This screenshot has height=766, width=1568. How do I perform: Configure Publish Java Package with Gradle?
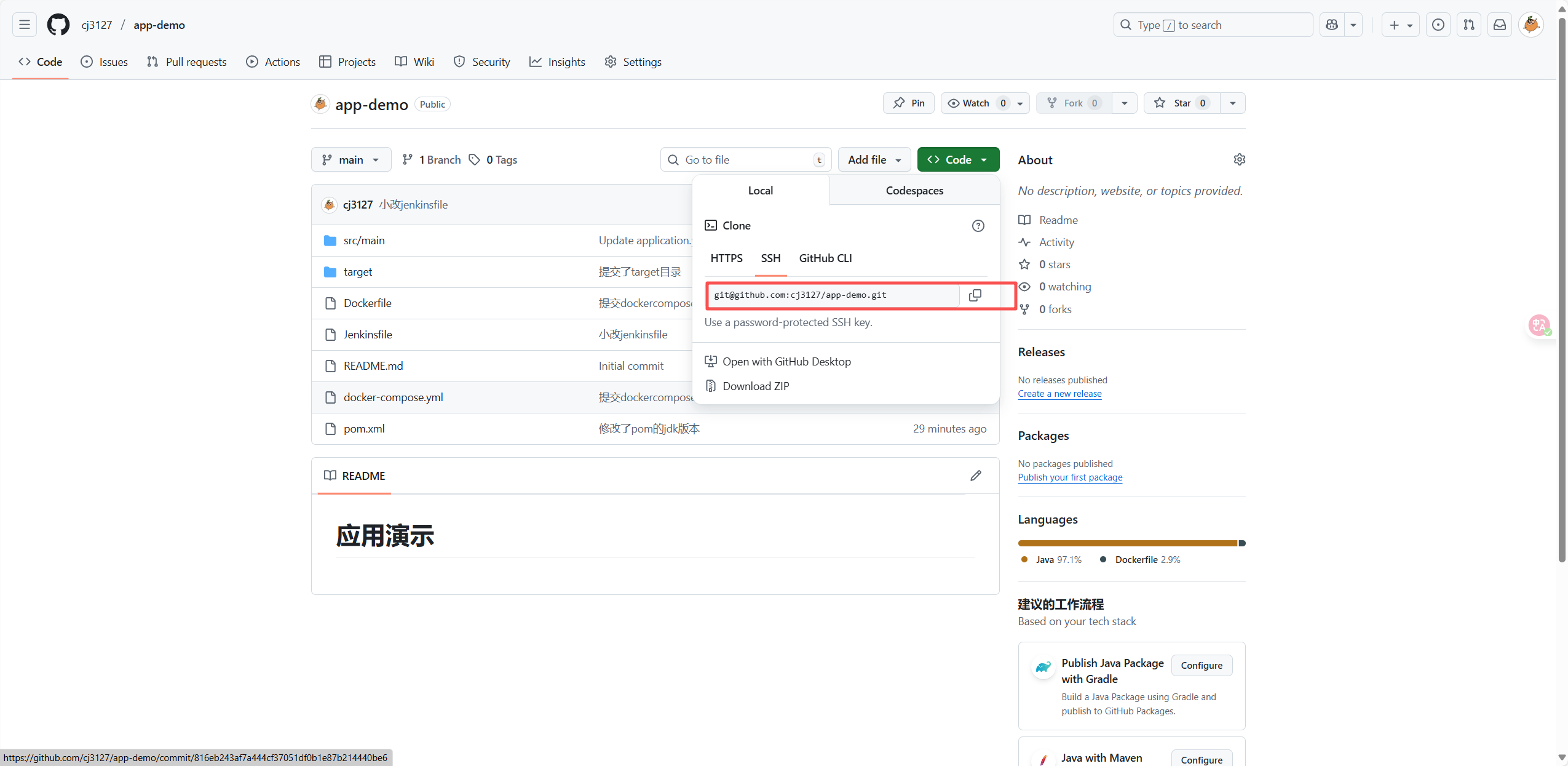pos(1202,666)
